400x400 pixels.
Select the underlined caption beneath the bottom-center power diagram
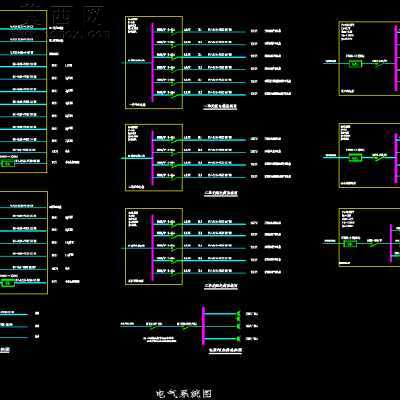[225, 350]
